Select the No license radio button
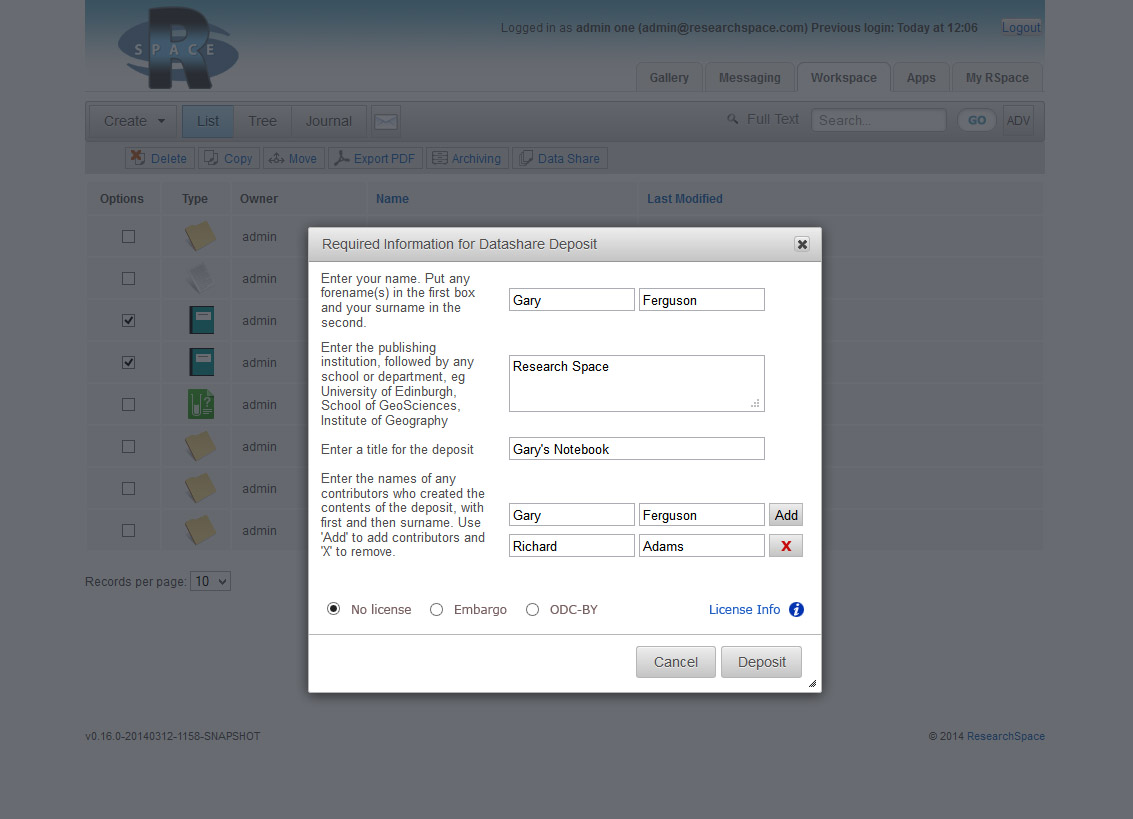The image size is (1133, 819). (334, 609)
